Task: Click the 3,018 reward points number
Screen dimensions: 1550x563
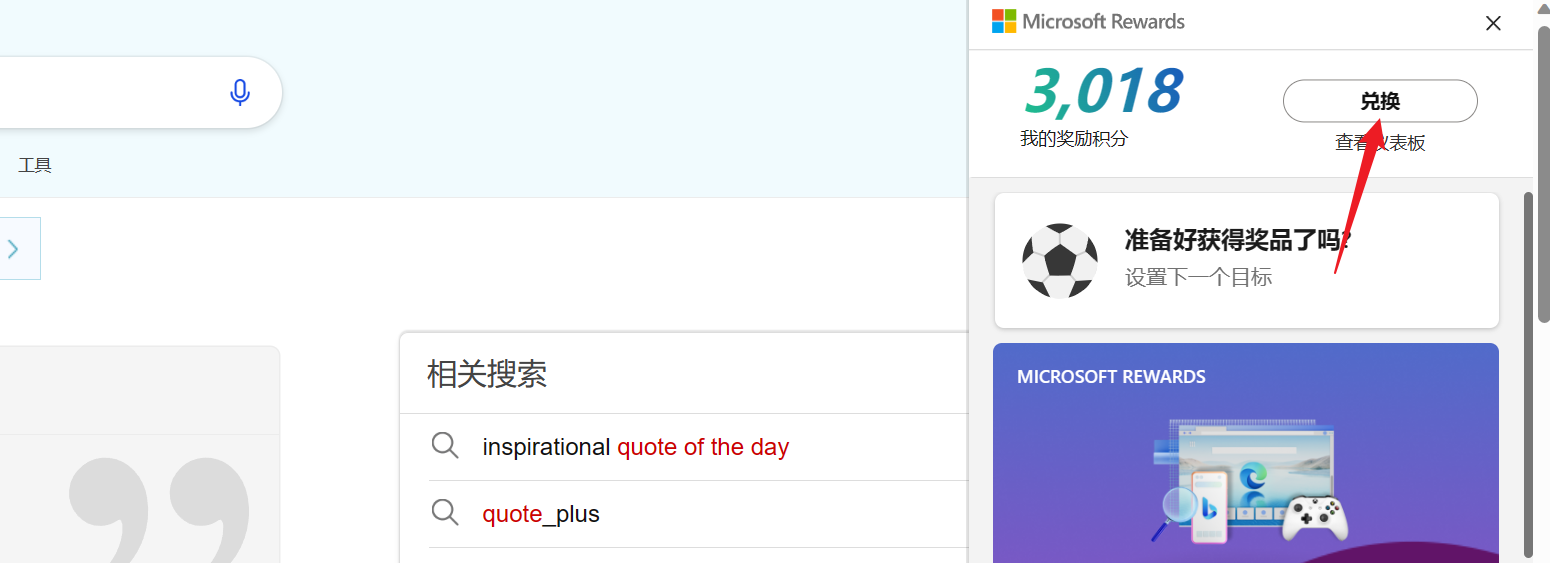Action: [x=1103, y=92]
